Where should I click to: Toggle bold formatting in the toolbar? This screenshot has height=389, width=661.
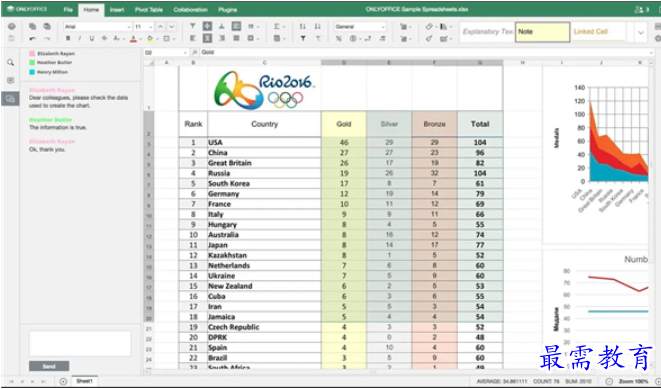(x=68, y=38)
